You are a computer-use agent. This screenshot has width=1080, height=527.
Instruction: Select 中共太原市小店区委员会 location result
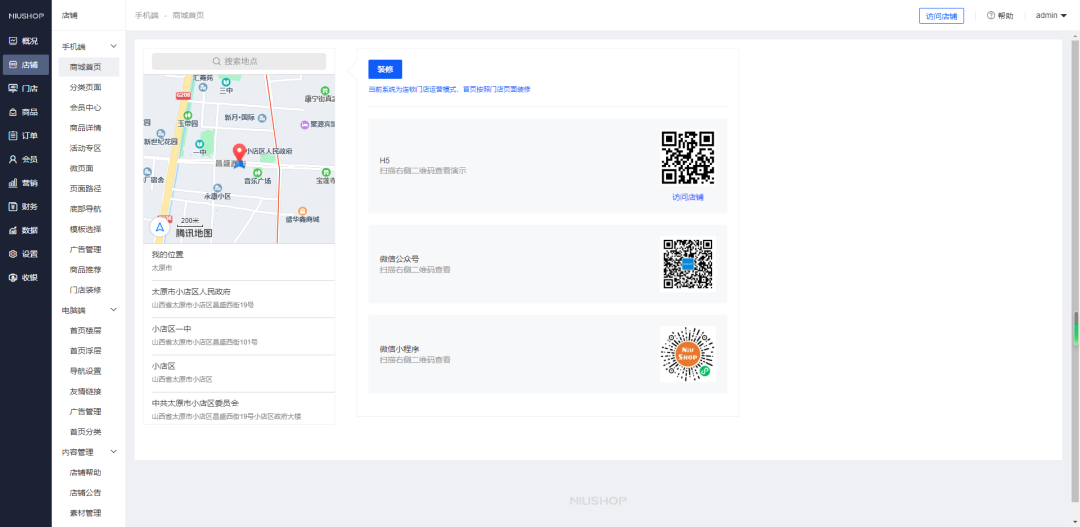click(x=239, y=409)
